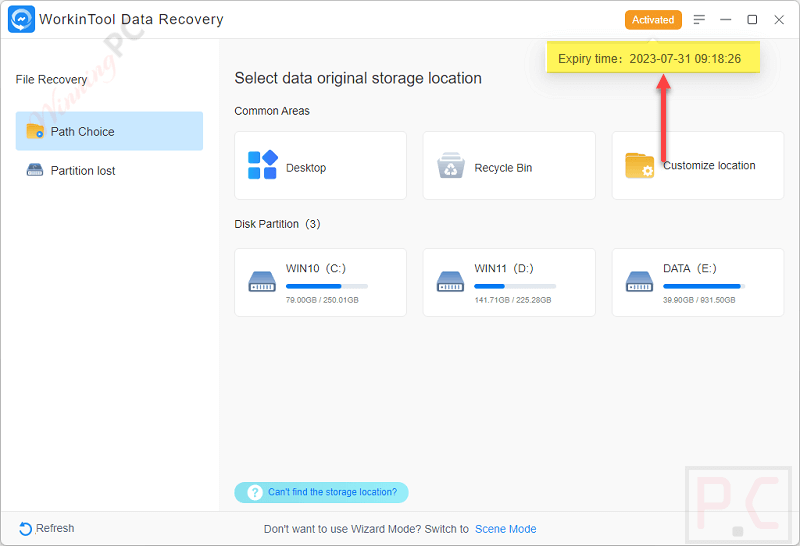Open the Customize location card
Screen dimensions: 800x546
click(698, 165)
